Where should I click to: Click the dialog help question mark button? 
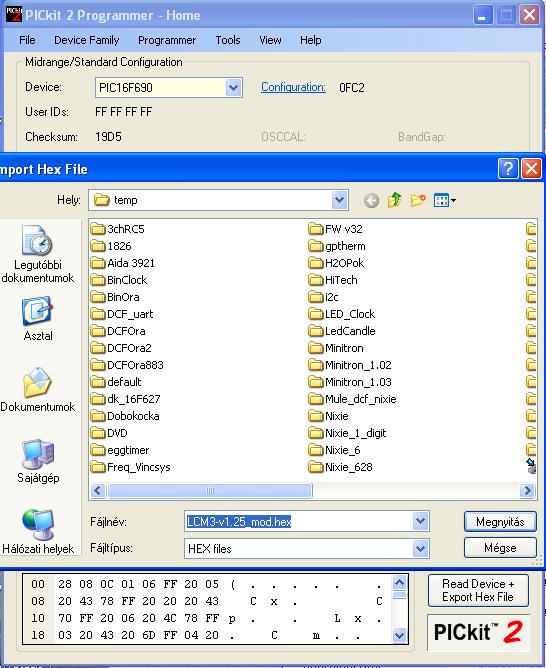[x=508, y=169]
